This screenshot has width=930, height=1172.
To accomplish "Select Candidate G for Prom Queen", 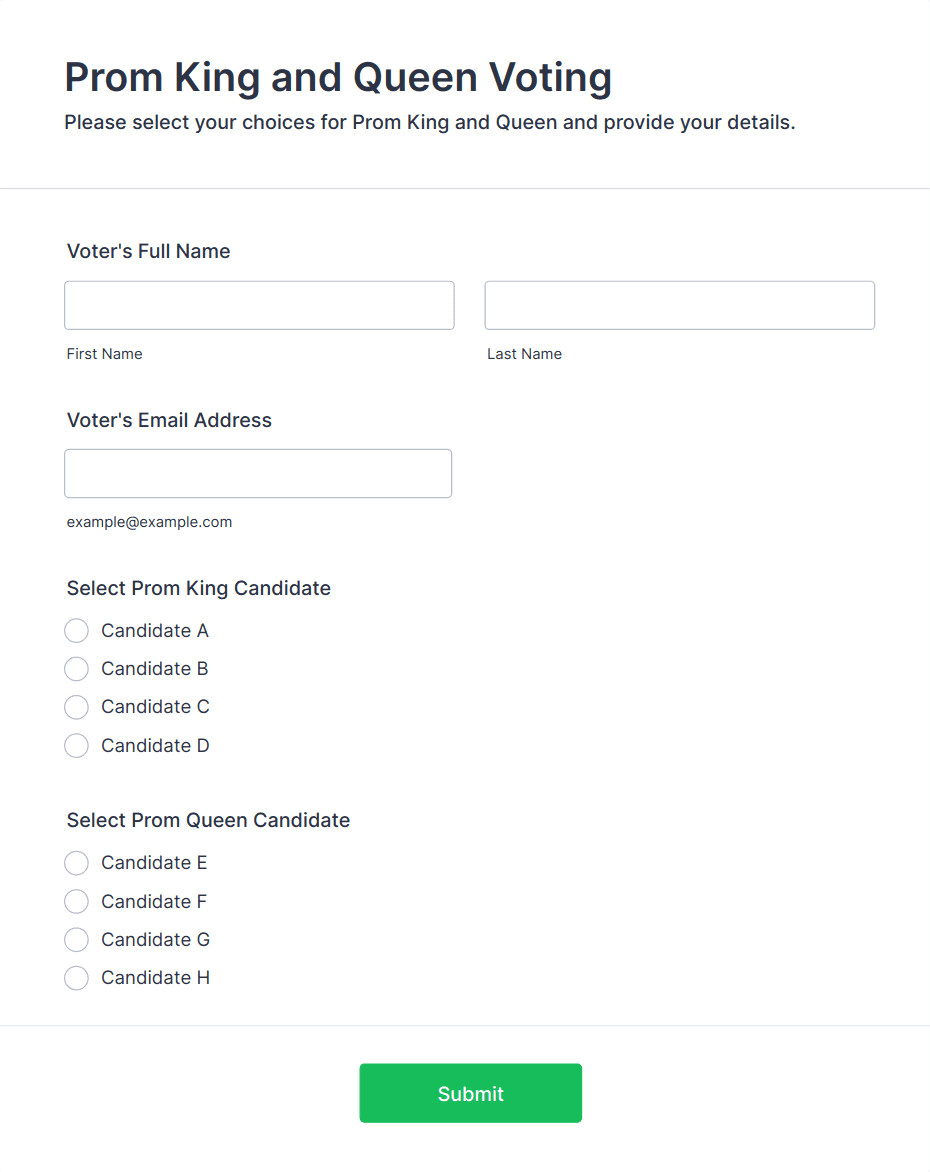I will (77, 940).
